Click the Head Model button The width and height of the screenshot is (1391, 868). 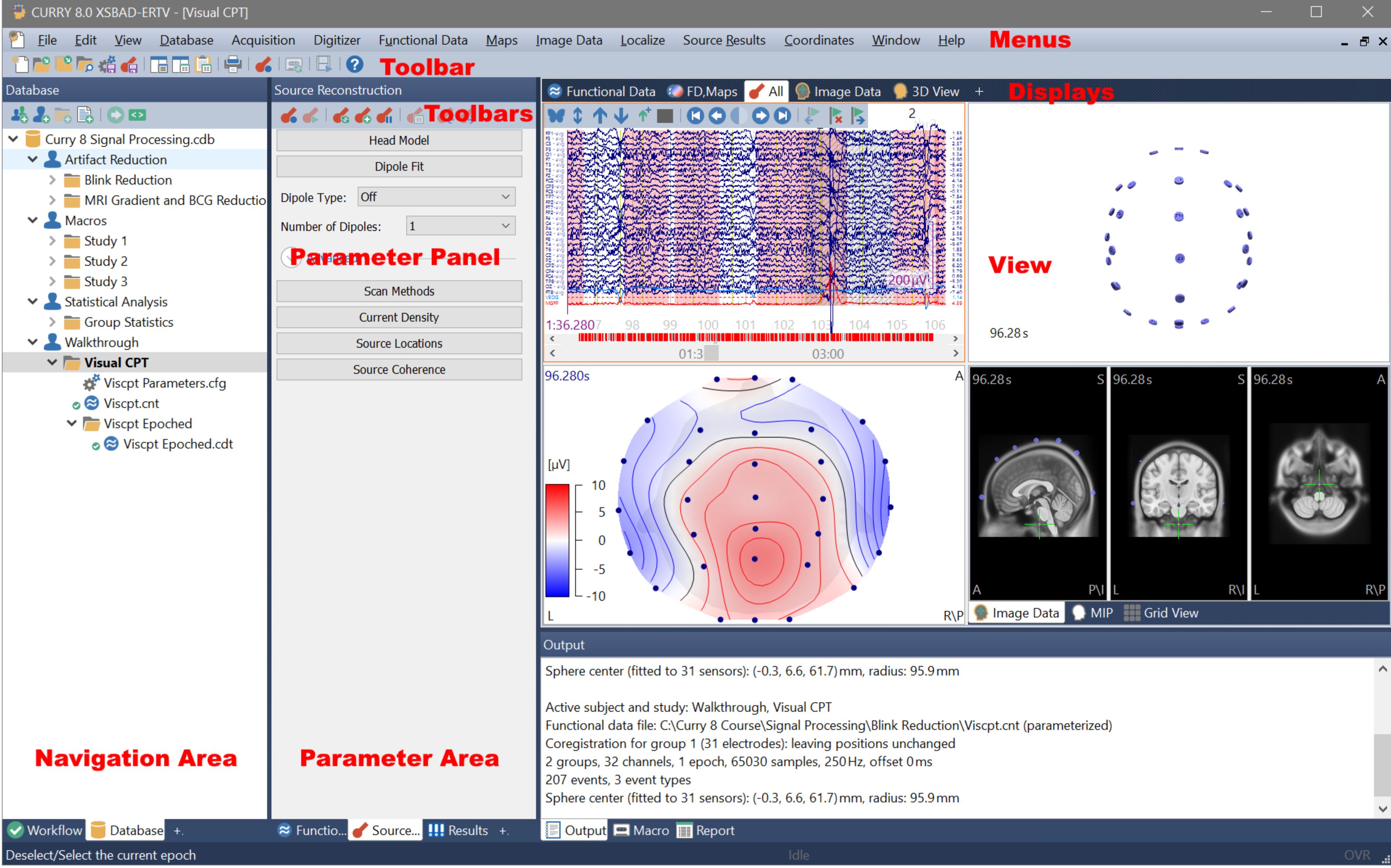click(x=399, y=140)
